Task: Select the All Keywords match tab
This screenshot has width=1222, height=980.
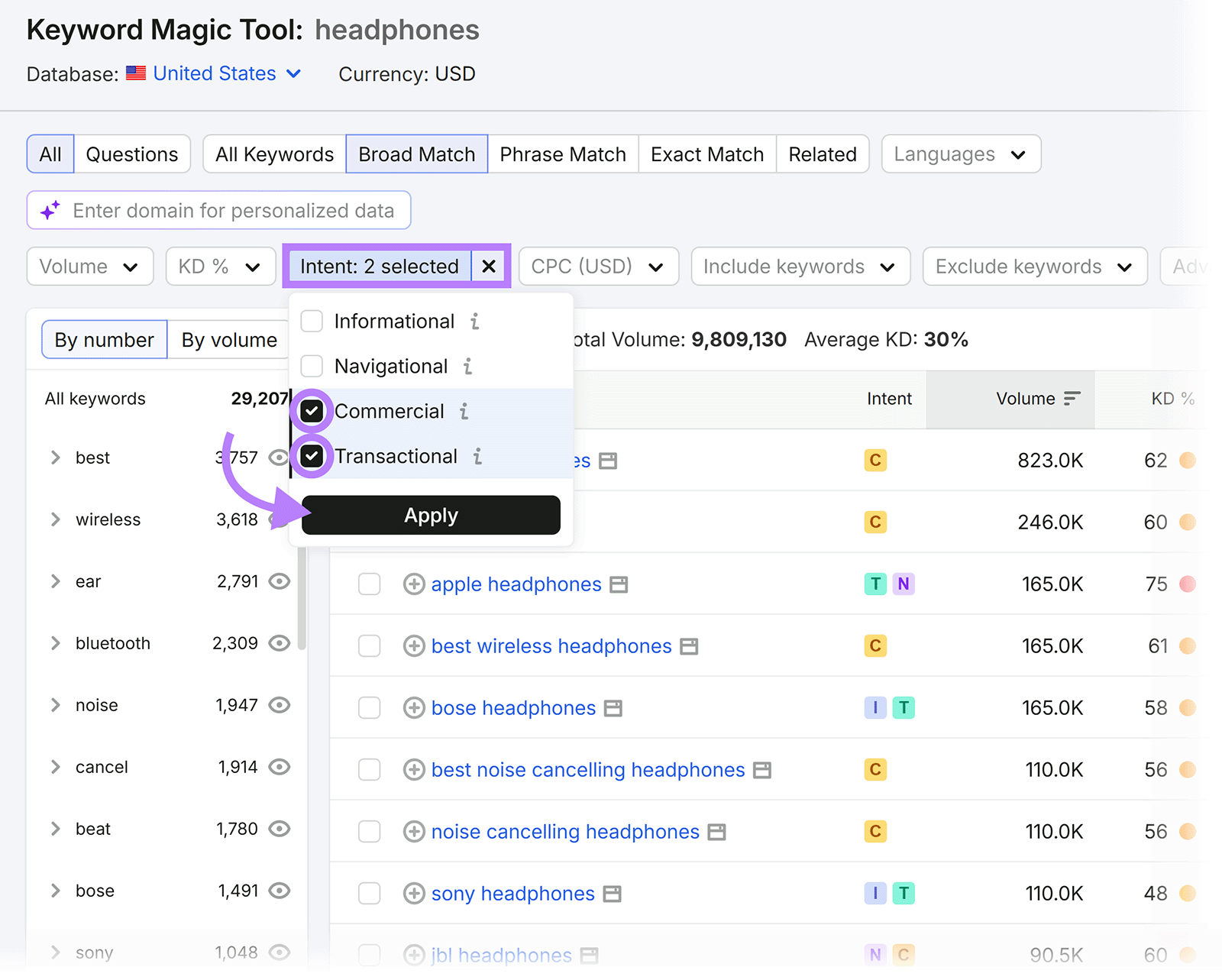Action: click(275, 154)
